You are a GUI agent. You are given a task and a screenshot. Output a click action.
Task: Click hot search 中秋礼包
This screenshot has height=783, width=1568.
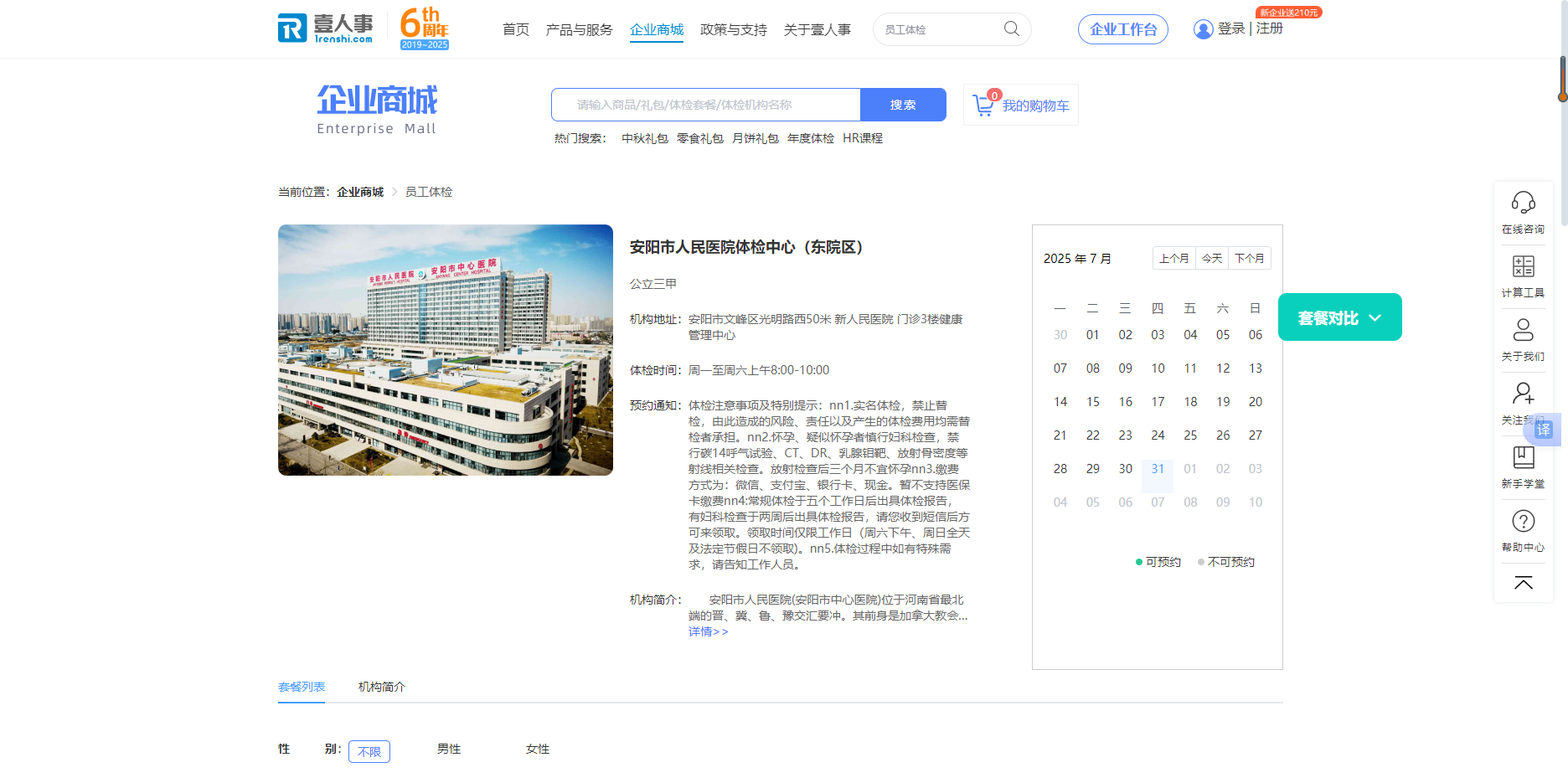(645, 138)
